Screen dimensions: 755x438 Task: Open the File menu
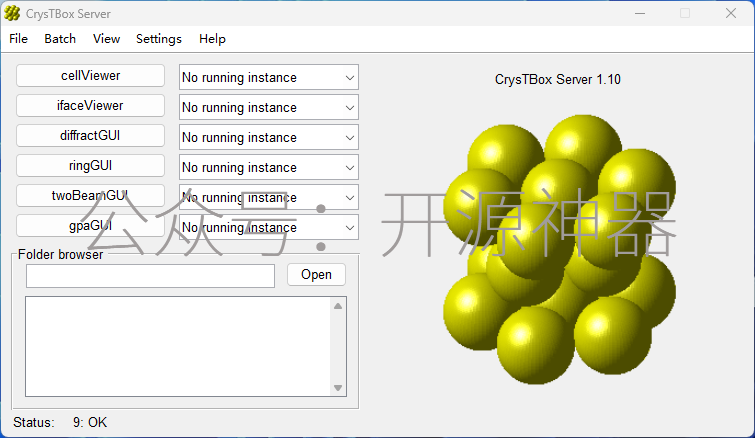18,39
